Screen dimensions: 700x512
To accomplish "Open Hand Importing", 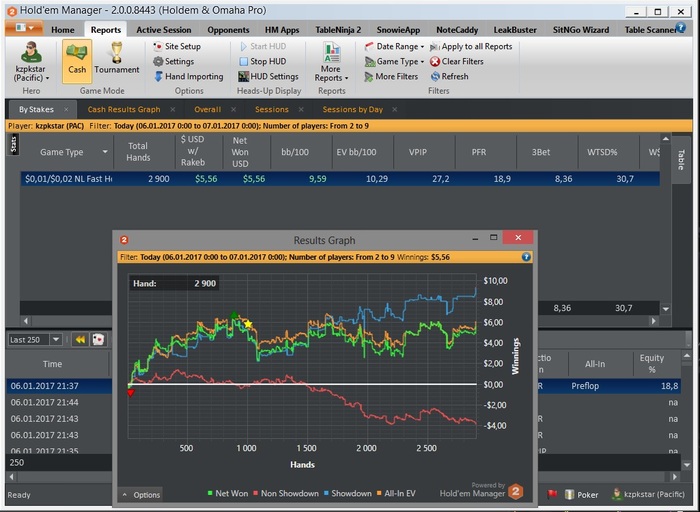I will coord(188,76).
